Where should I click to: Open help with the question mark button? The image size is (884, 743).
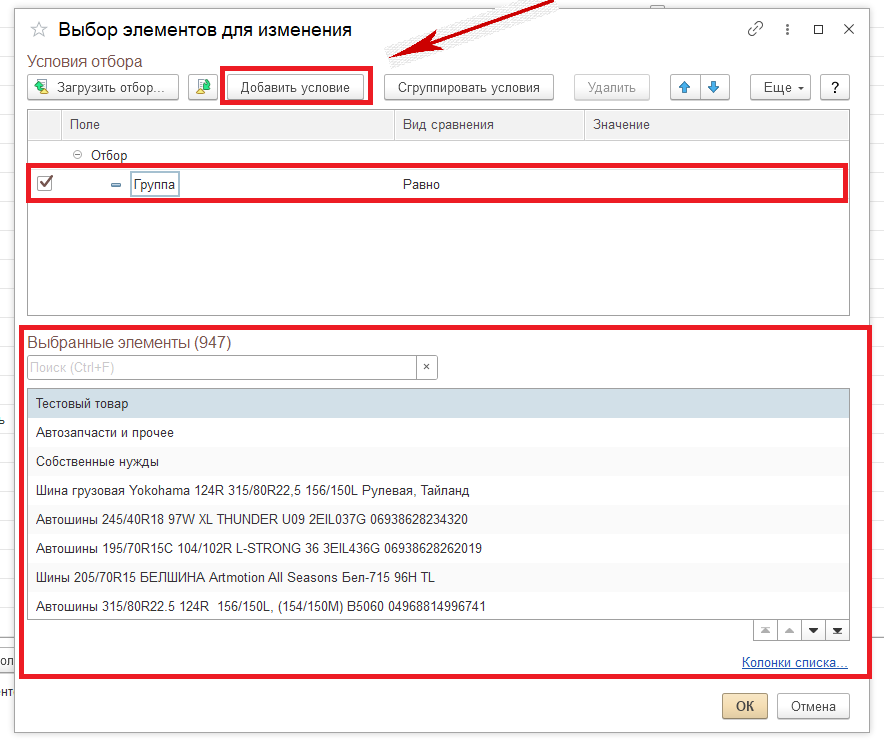(x=834, y=87)
